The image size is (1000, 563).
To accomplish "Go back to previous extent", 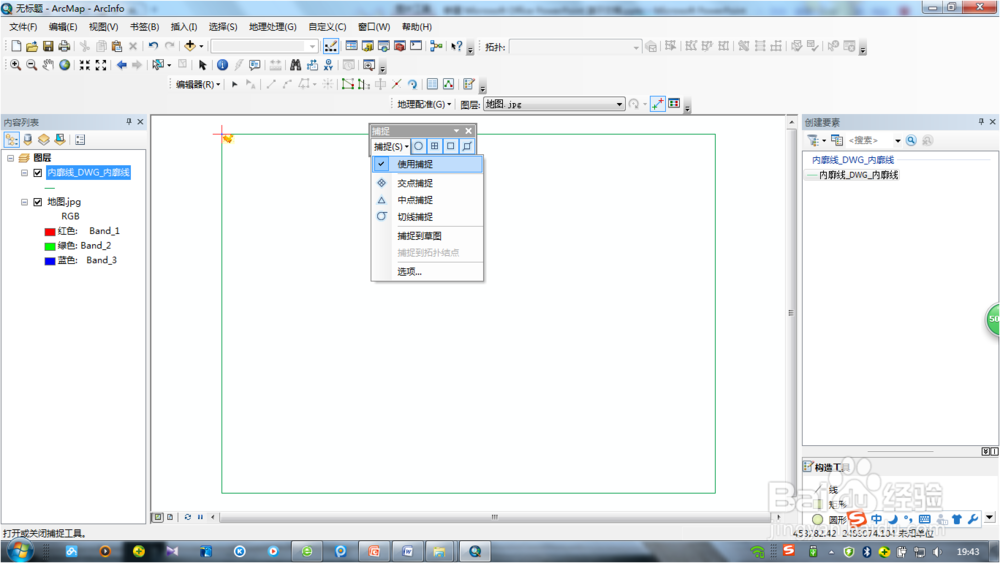I will [121, 65].
